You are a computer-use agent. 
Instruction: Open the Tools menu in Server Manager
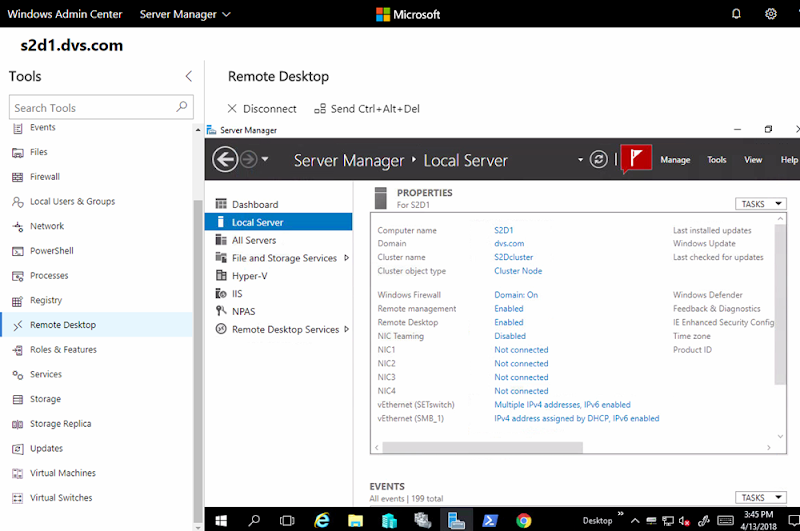[x=716, y=160]
